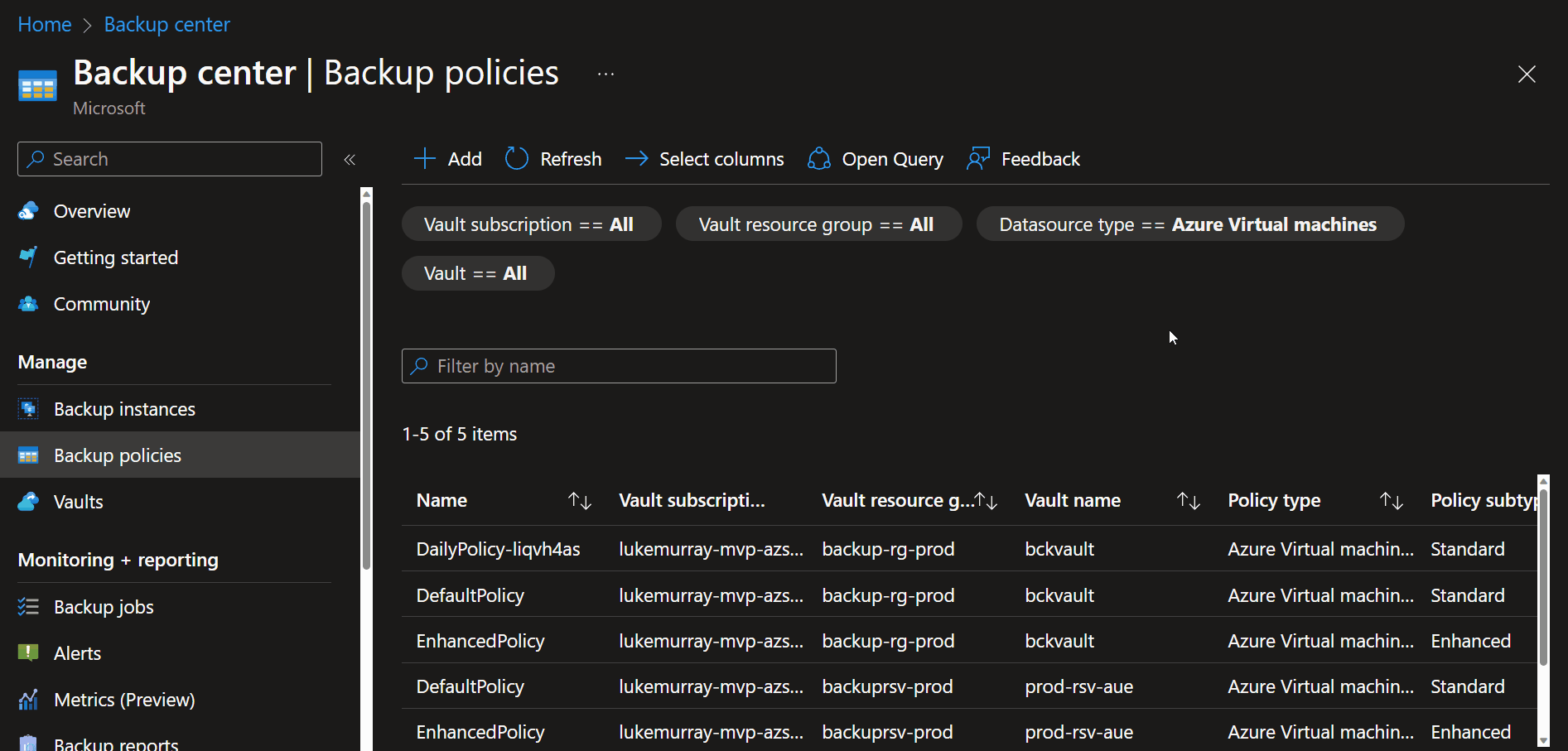Click the Select columns arrow icon
Viewport: 1568px width, 751px height.
pyautogui.click(x=636, y=159)
